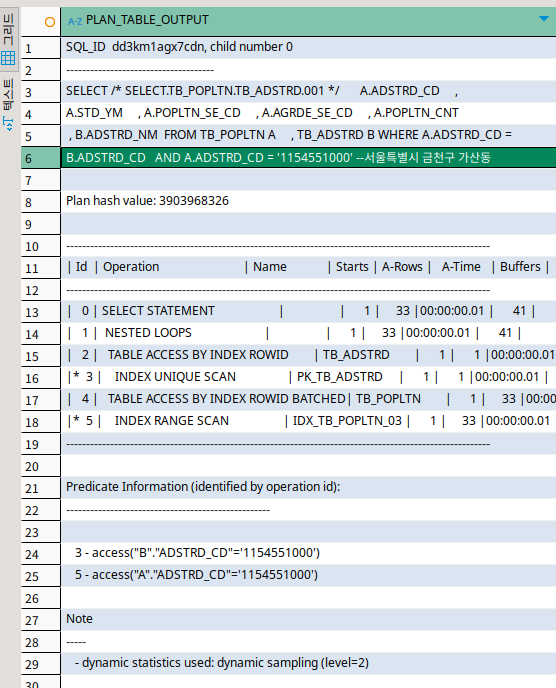Screen dimensions: 556x688
Task: Select row number 13 header
Action: pyautogui.click(x=41, y=312)
